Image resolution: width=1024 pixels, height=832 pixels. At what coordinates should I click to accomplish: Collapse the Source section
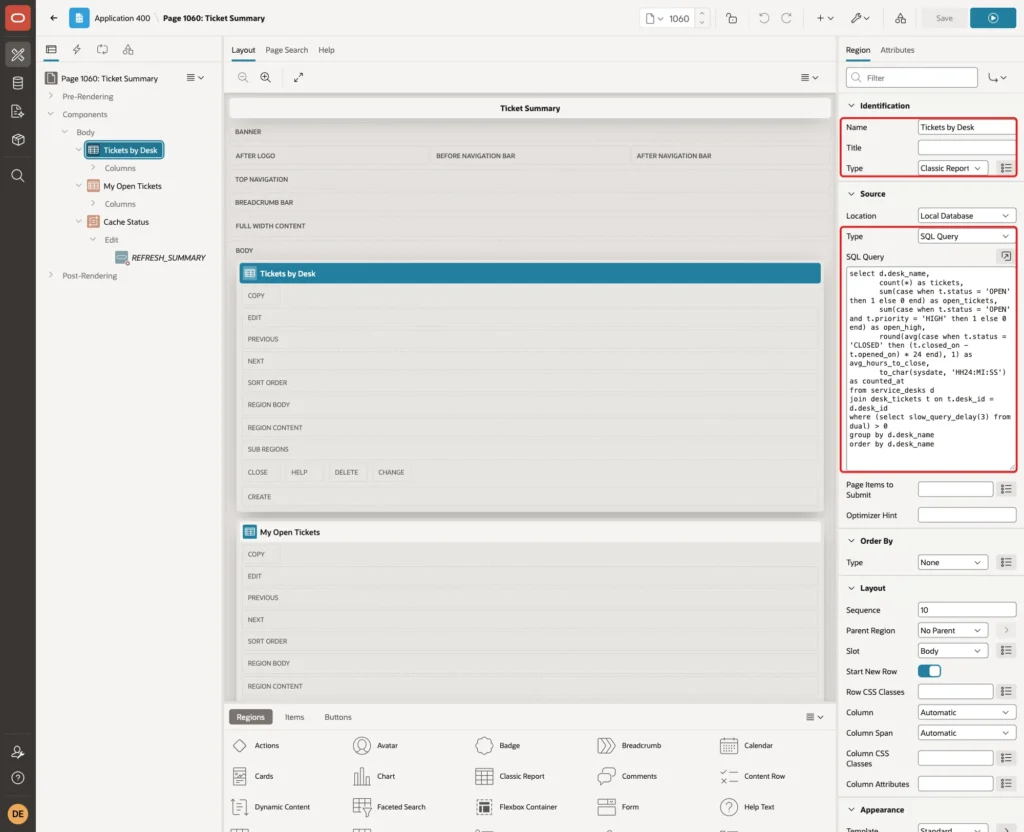point(851,194)
